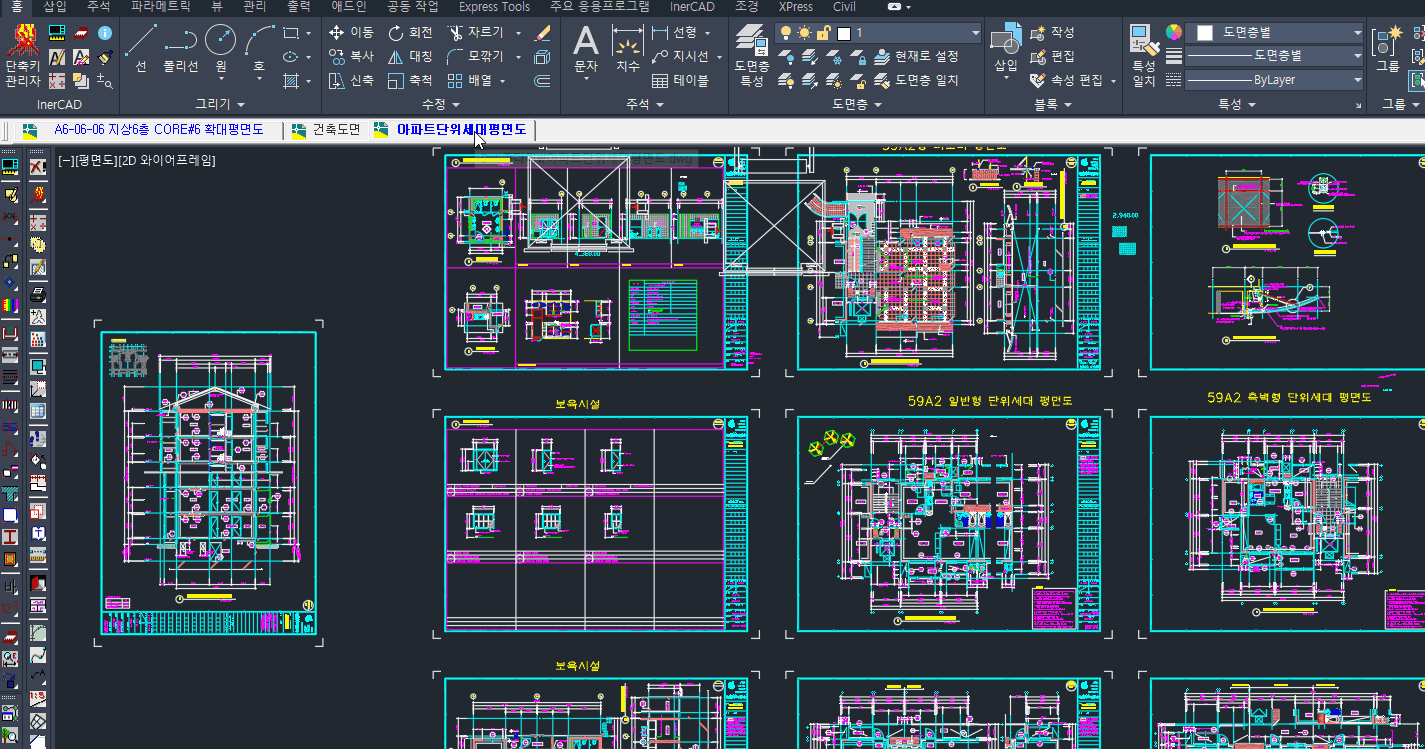
Task: Activate the Move (이동) tool
Action: point(351,33)
